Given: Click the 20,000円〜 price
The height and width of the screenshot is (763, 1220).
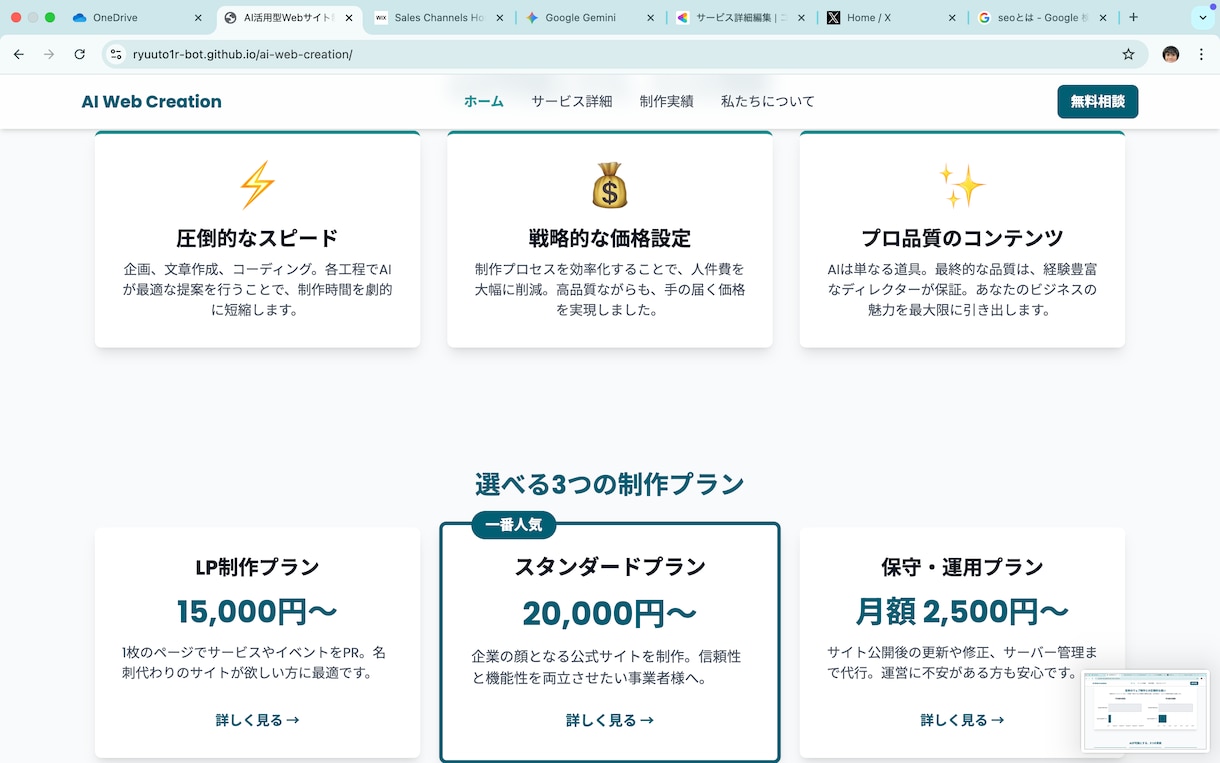Looking at the screenshot, I should (x=610, y=613).
